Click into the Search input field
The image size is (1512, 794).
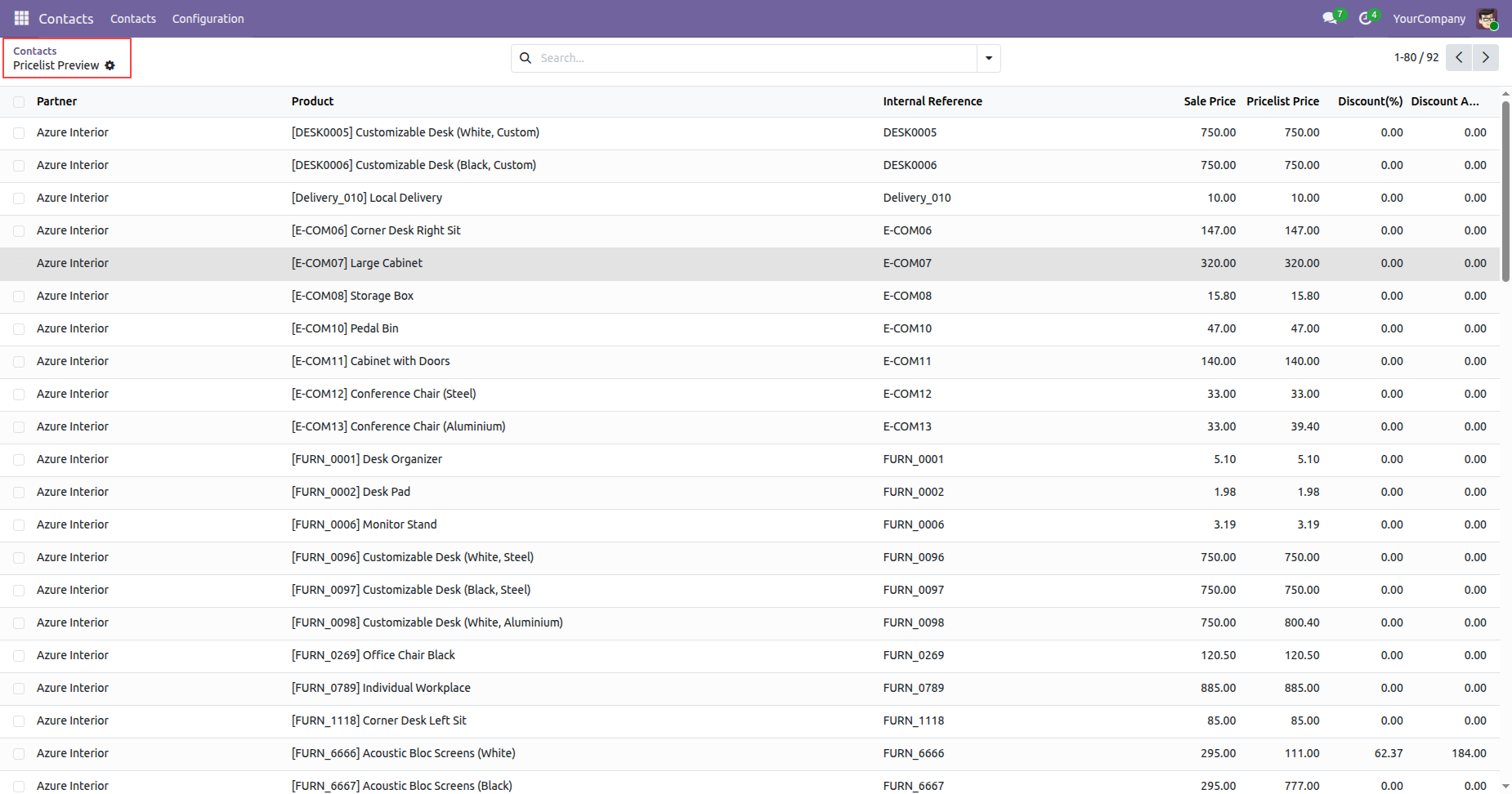pos(752,58)
